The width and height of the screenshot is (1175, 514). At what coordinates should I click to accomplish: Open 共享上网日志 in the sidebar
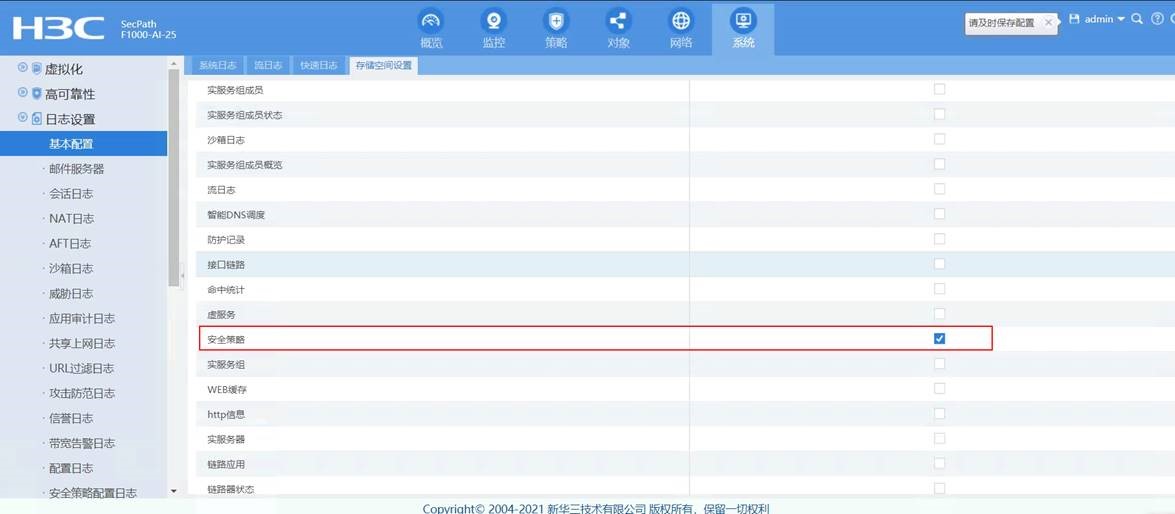82,343
